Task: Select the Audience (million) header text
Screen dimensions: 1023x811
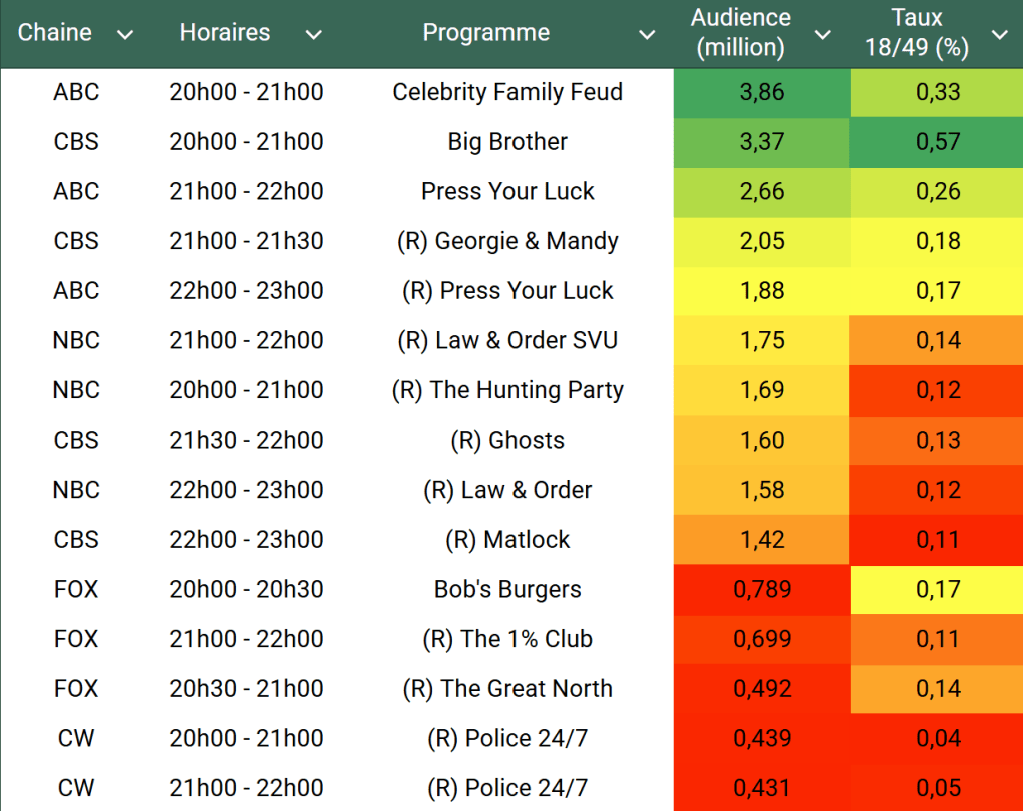Action: (x=741, y=33)
